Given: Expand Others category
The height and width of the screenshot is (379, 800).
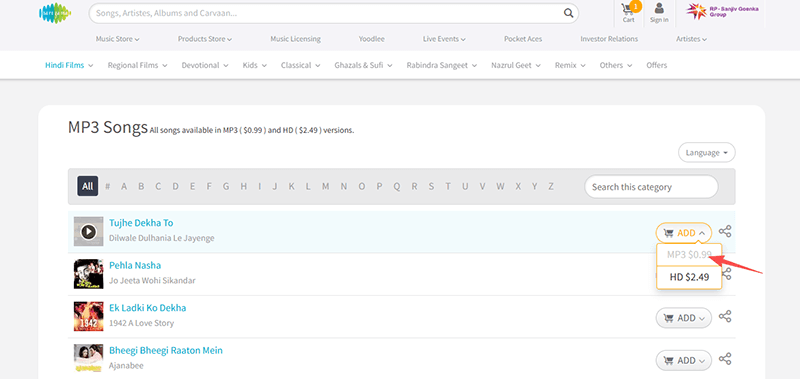Looking at the screenshot, I should (x=616, y=65).
